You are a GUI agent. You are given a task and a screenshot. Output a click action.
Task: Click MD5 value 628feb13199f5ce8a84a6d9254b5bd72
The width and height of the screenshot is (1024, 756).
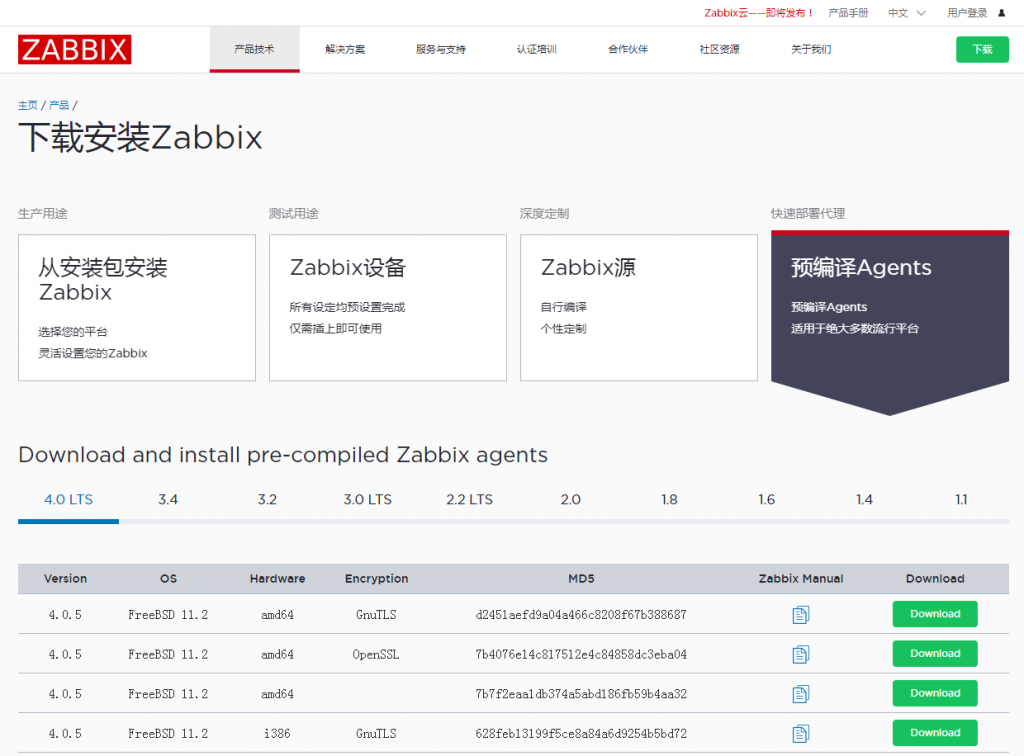click(x=581, y=734)
